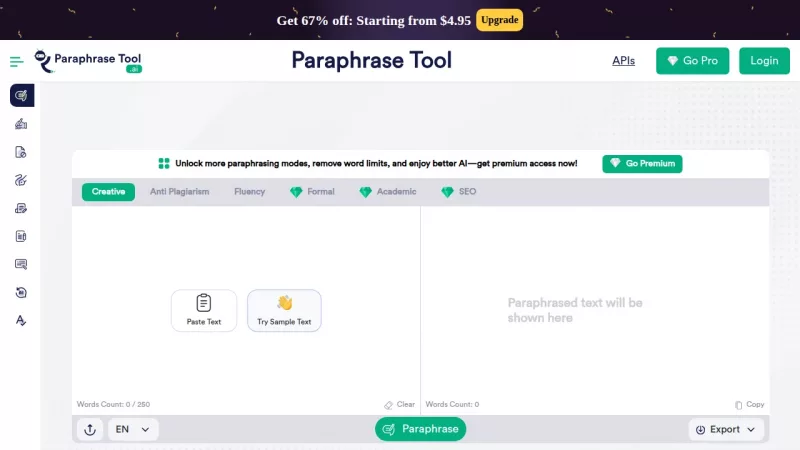
Task: Click the Paste Text button
Action: 204,310
